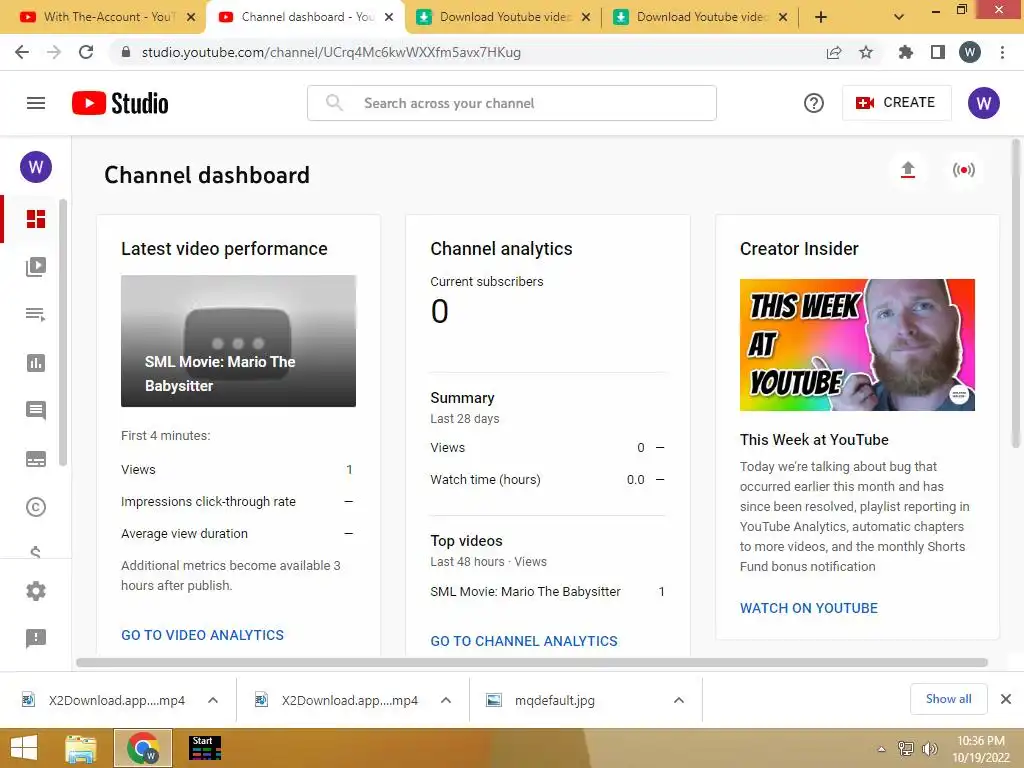1024x768 pixels.
Task: Open the Windows Start button
Action: click(24, 748)
